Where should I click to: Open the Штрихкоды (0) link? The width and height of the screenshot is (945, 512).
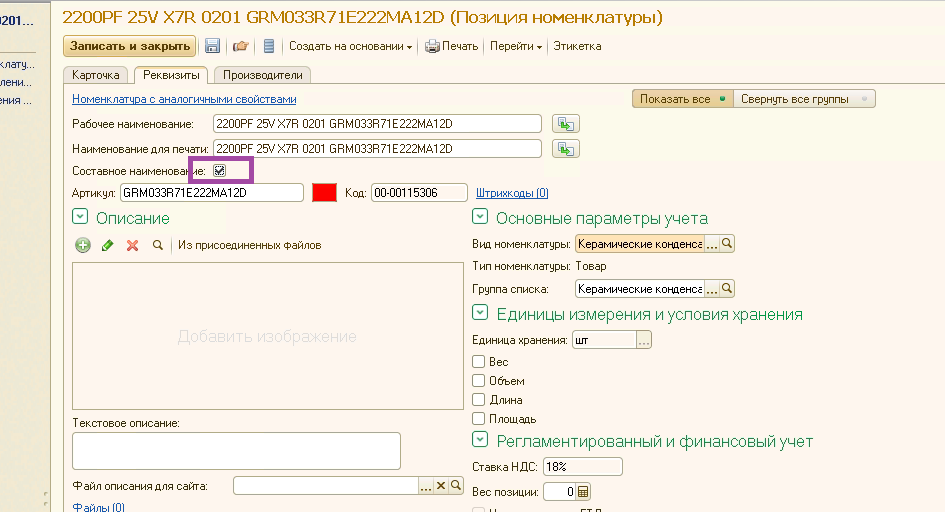[512, 193]
